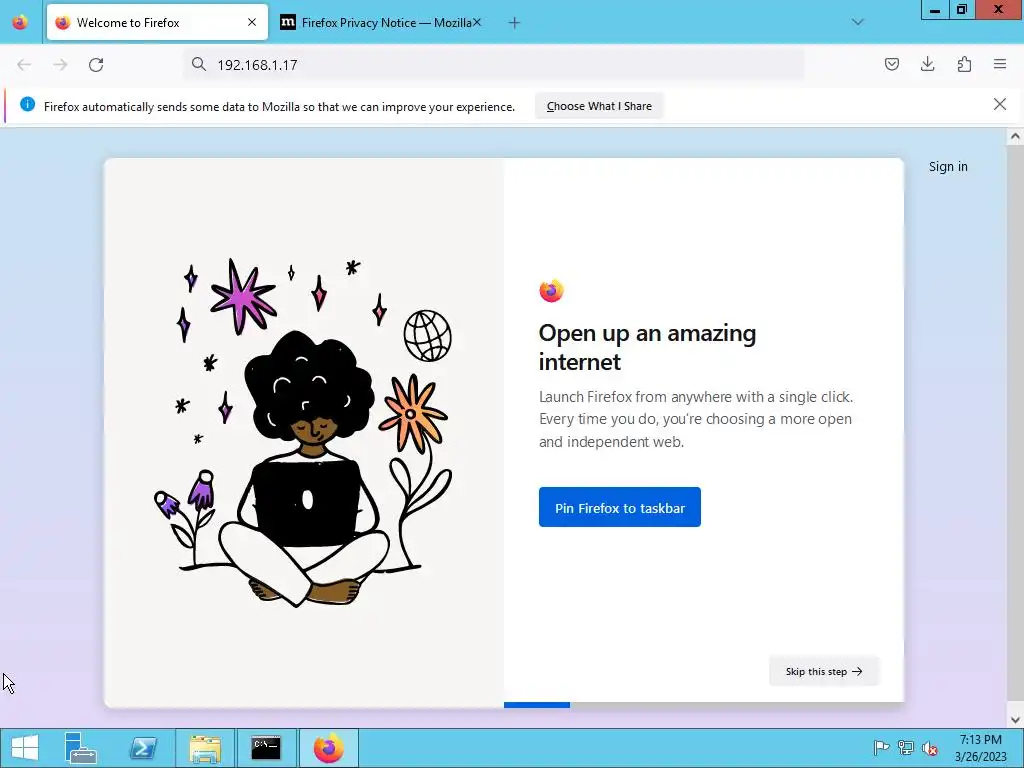The height and width of the screenshot is (768, 1024).
Task: Click Skip this step button
Action: point(824,671)
